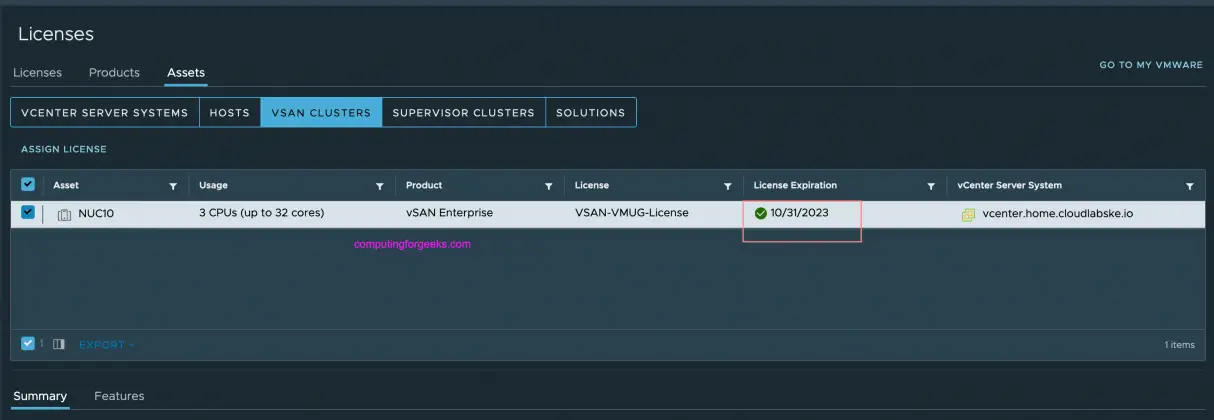The width and height of the screenshot is (1214, 420).
Task: Click the License Expiration filter icon
Action: pyautogui.click(x=931, y=186)
